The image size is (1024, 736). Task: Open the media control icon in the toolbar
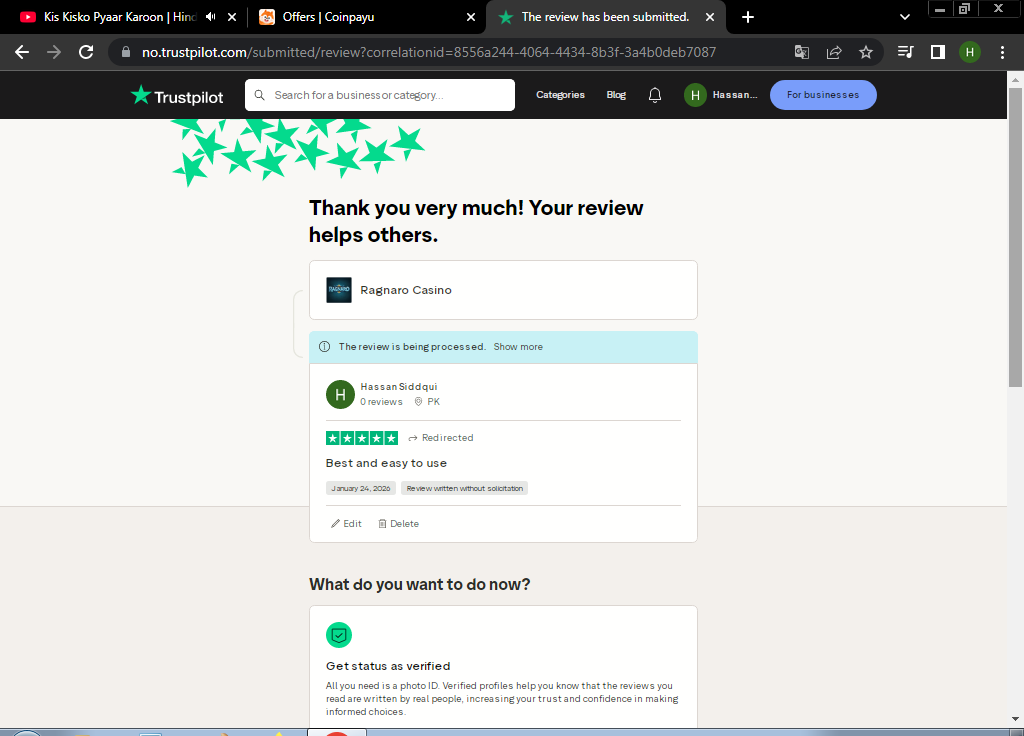[905, 52]
